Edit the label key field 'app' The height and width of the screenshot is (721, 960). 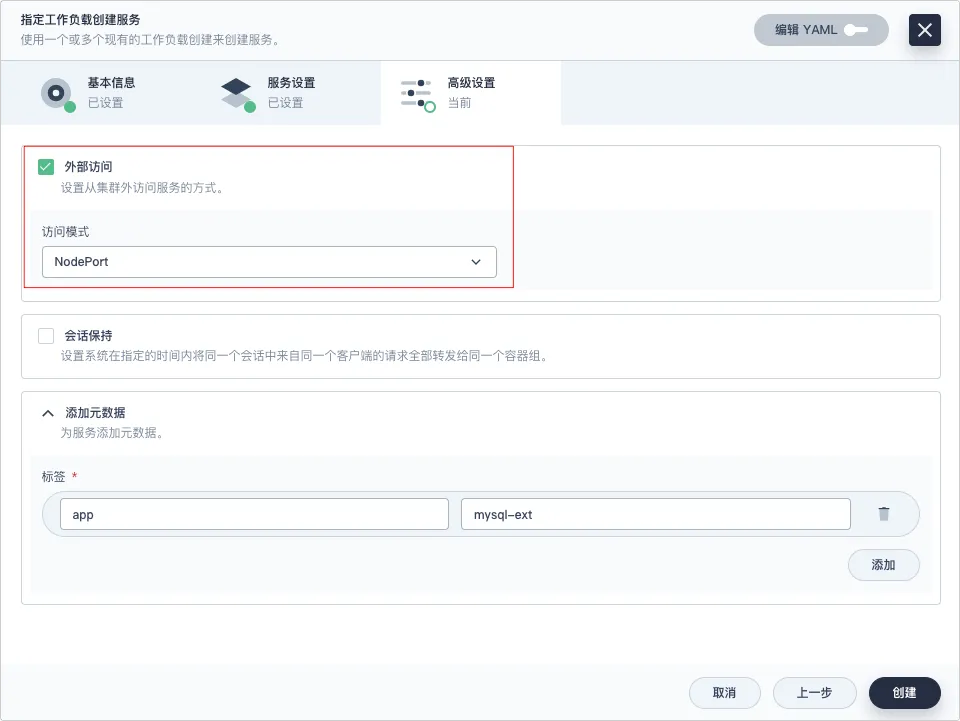point(254,514)
